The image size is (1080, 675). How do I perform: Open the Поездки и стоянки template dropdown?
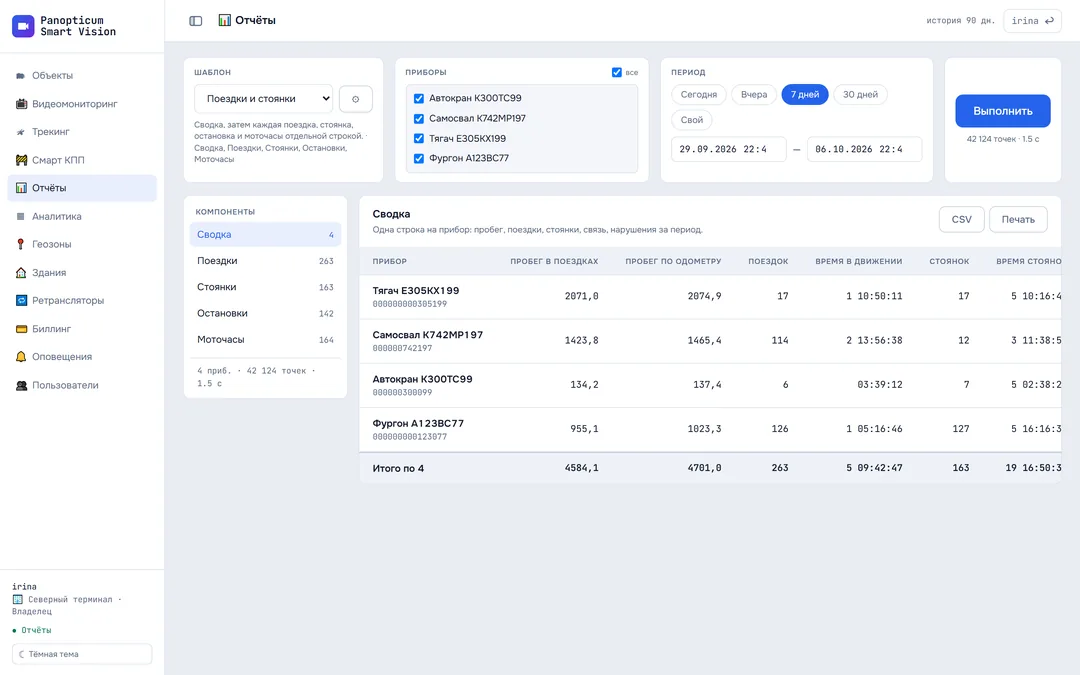(x=263, y=99)
